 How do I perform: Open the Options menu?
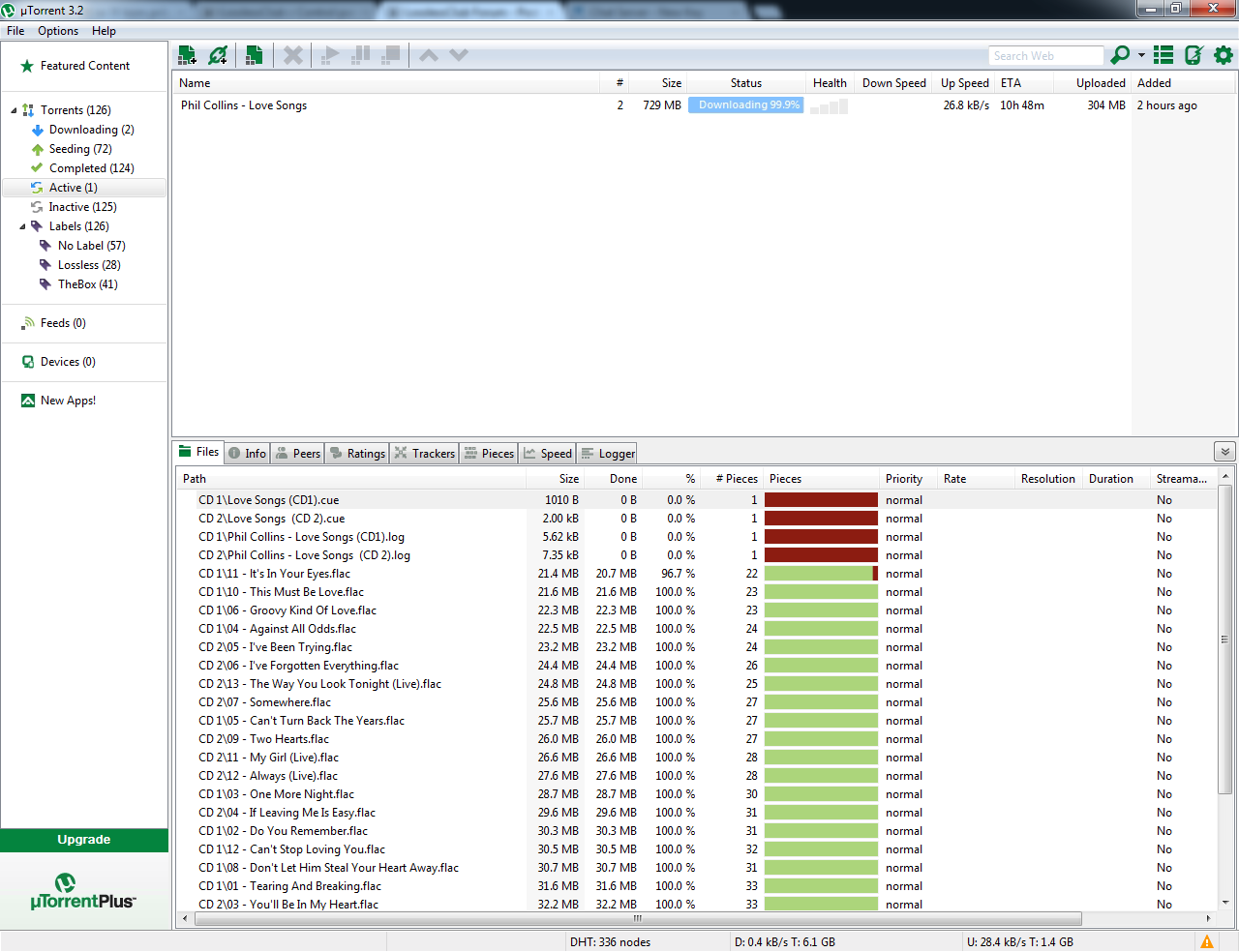[58, 31]
